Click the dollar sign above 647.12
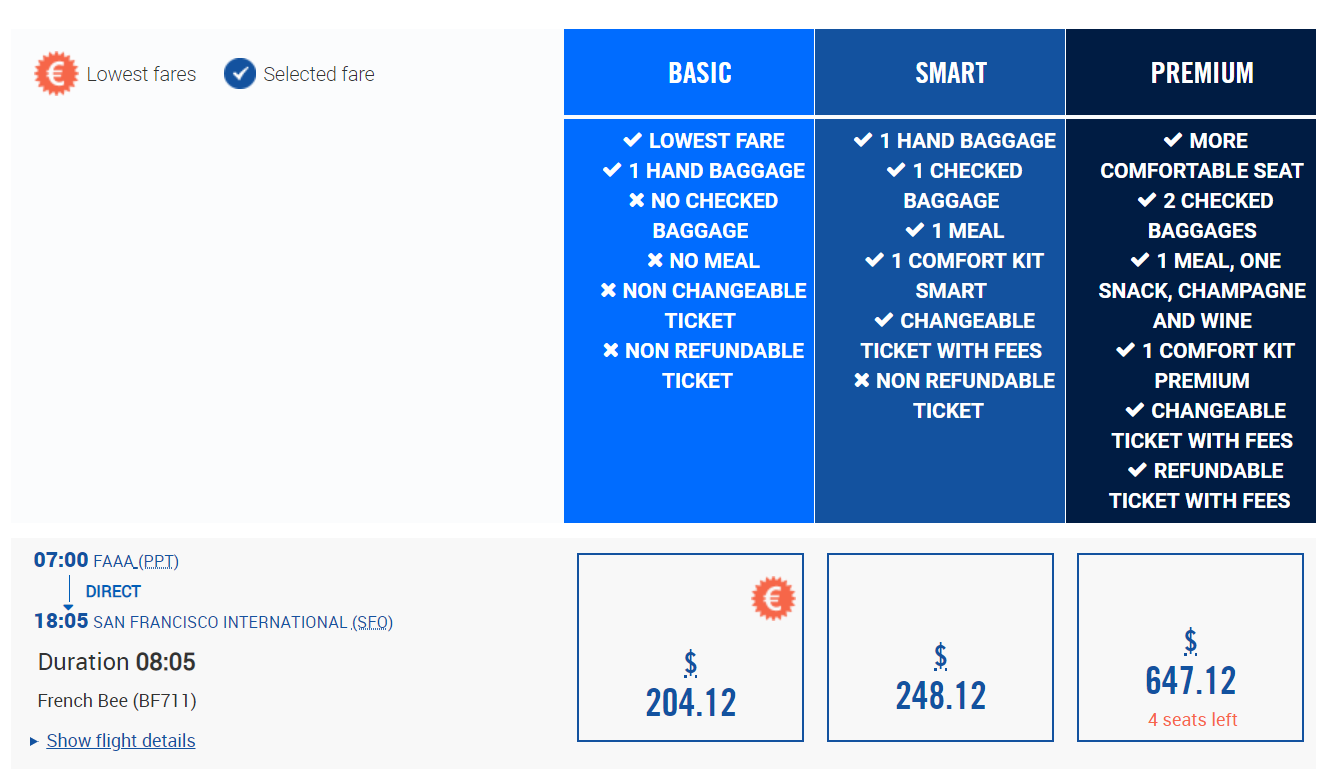Image resolution: width=1329 pixels, height=770 pixels. click(1191, 641)
